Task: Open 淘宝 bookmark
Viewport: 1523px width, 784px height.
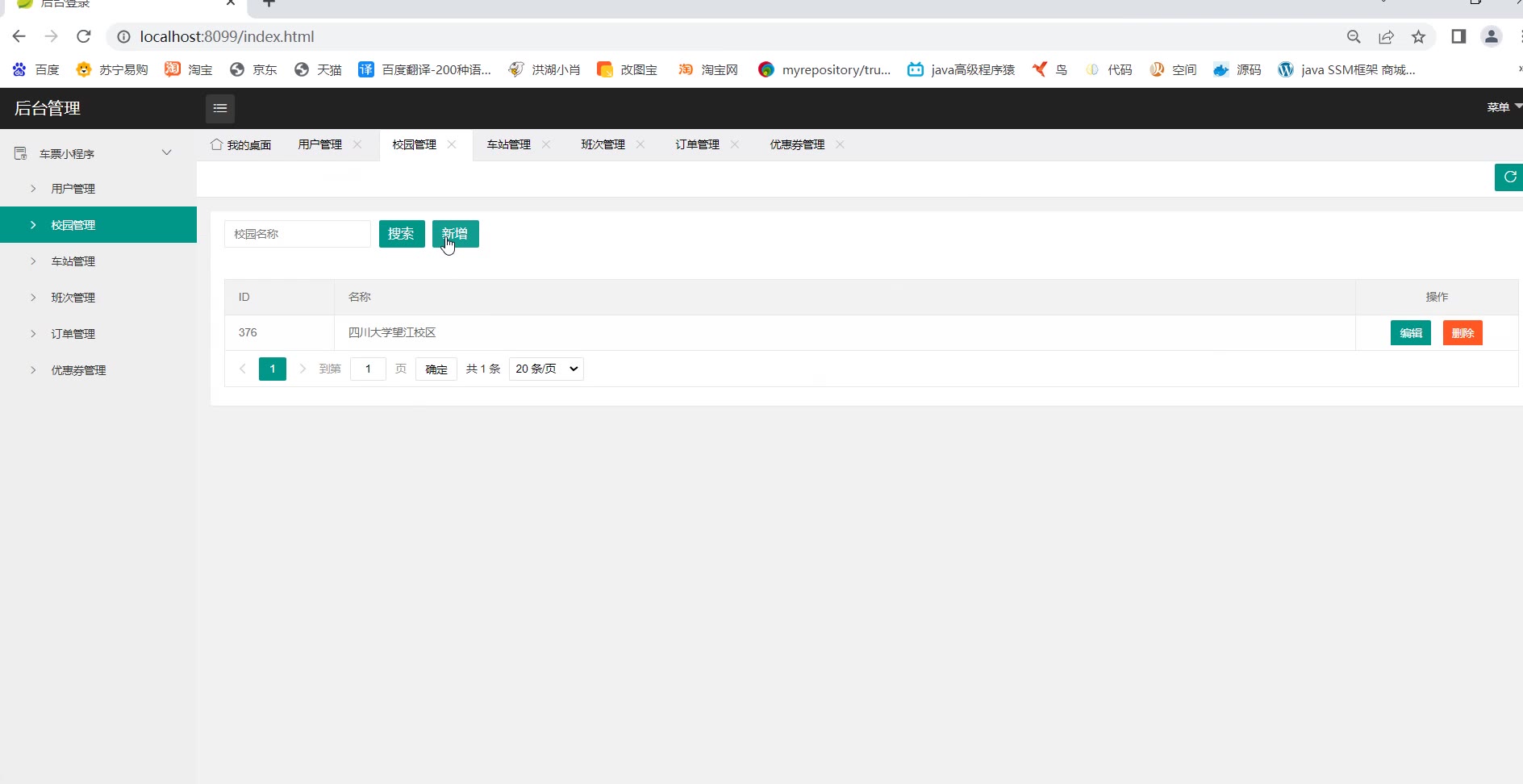Action: (189, 70)
